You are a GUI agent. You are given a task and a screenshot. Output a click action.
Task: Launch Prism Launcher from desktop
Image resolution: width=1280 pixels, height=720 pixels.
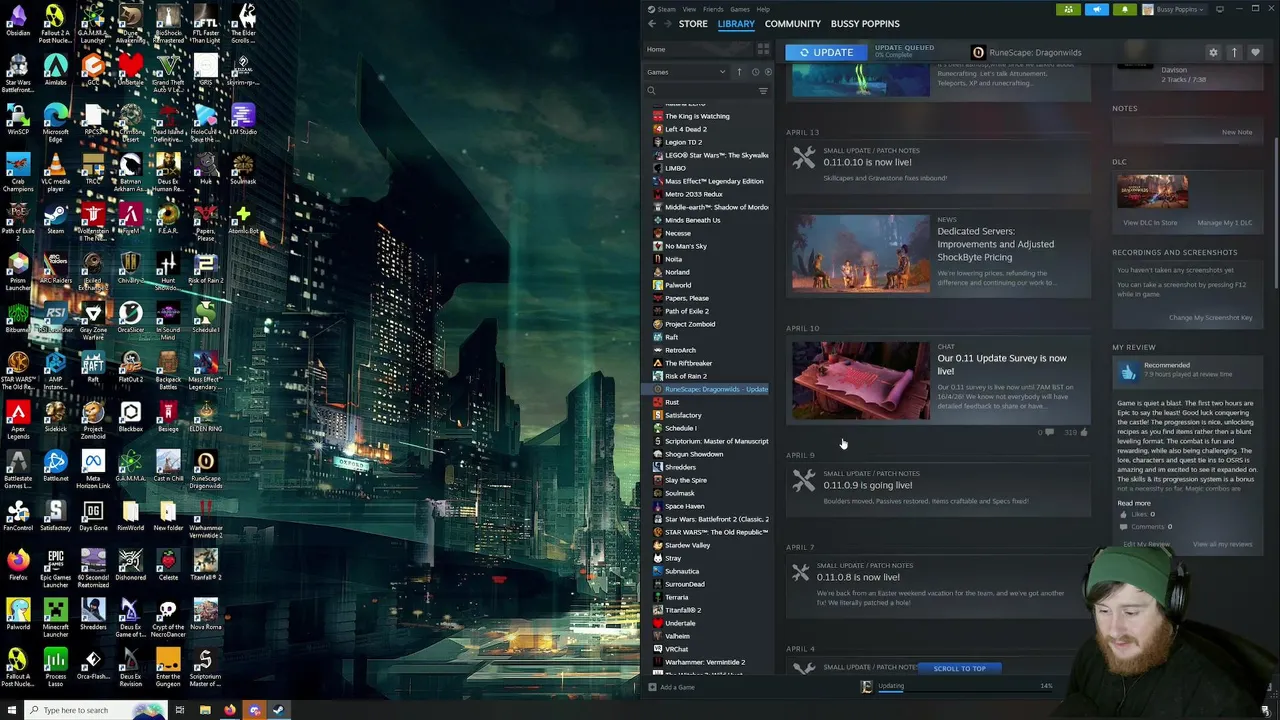(x=18, y=271)
